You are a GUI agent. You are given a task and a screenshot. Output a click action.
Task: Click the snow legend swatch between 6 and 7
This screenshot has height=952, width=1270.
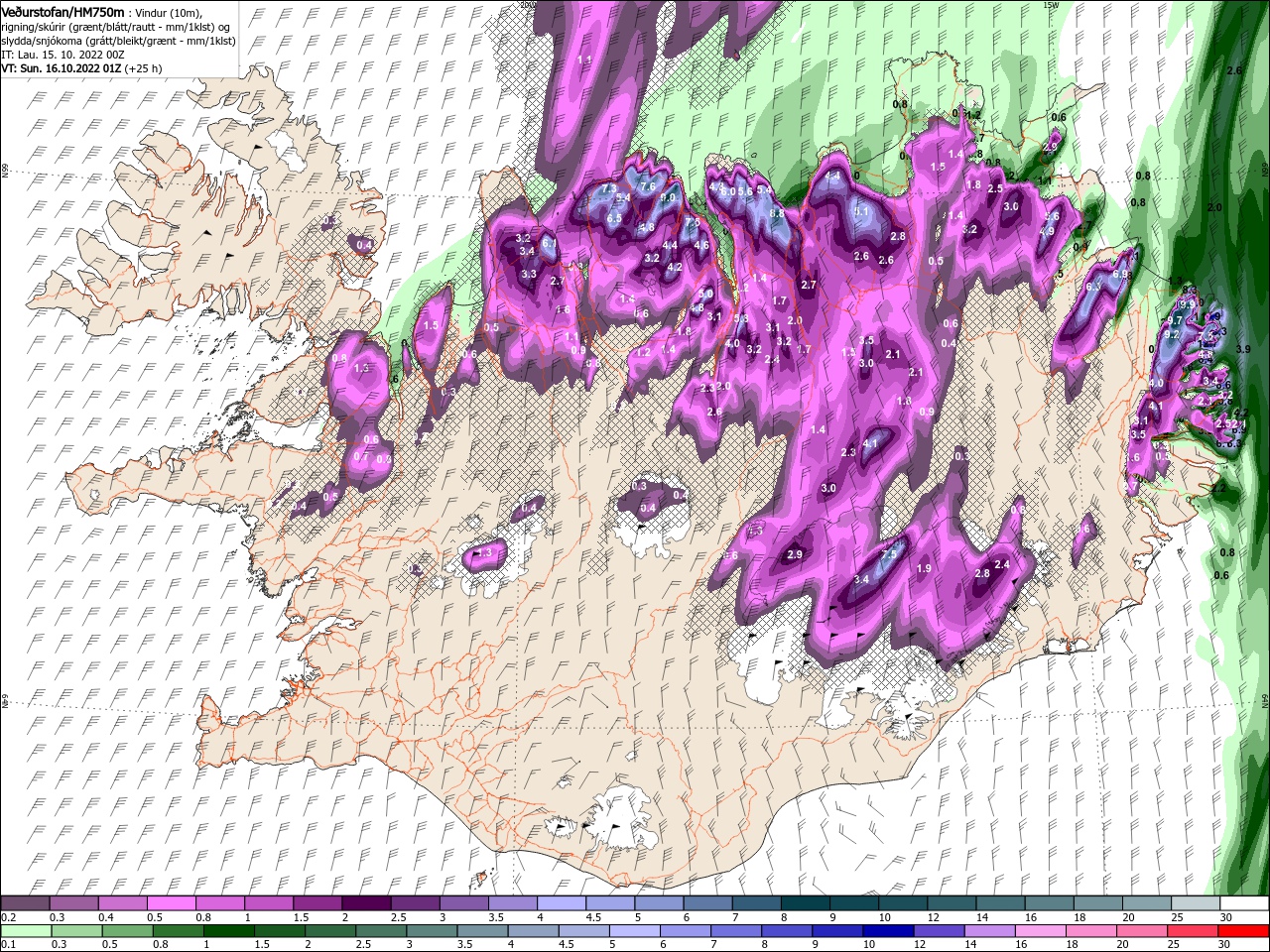click(x=707, y=904)
